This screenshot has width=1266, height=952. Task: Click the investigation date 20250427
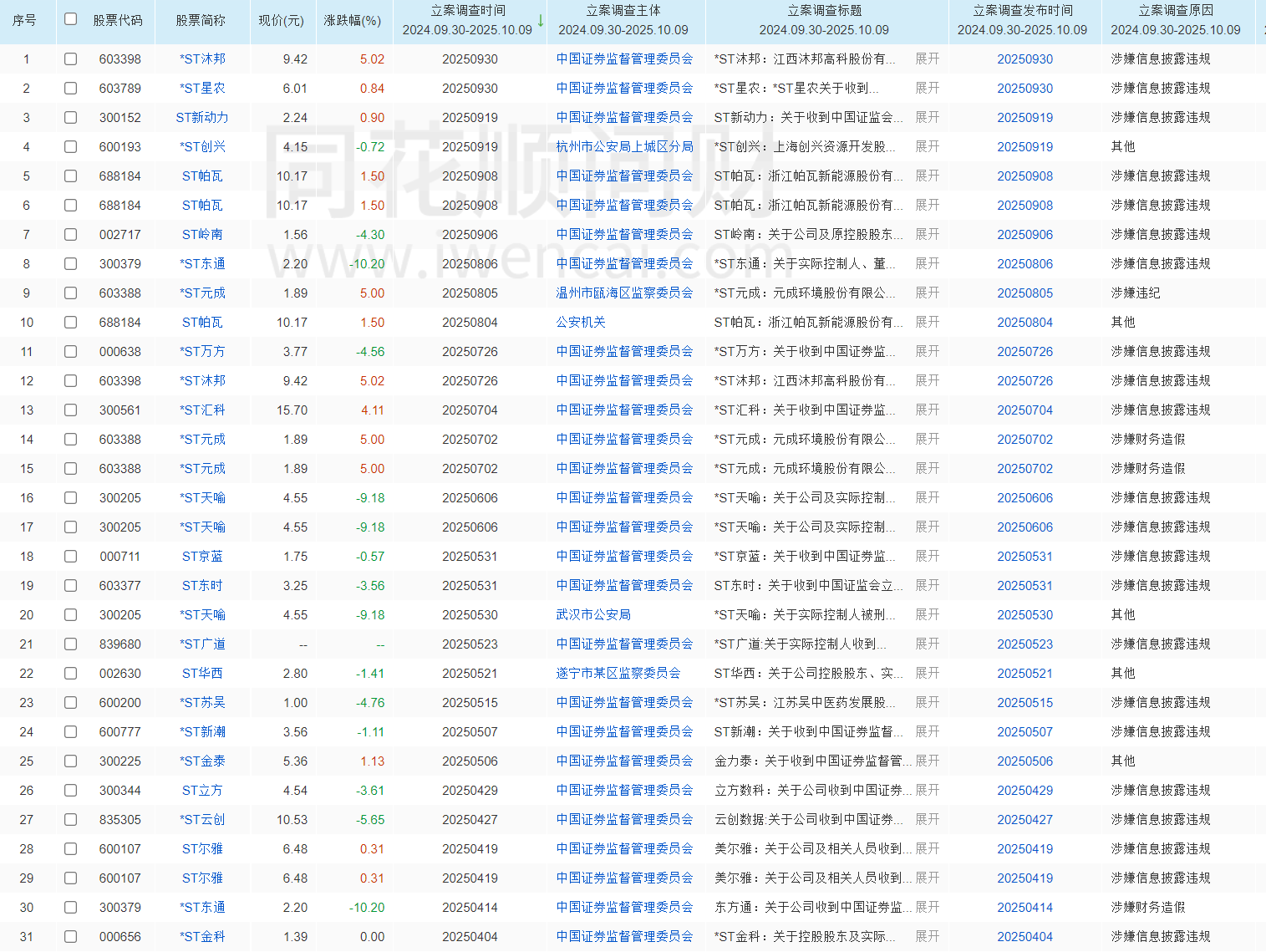tap(470, 820)
